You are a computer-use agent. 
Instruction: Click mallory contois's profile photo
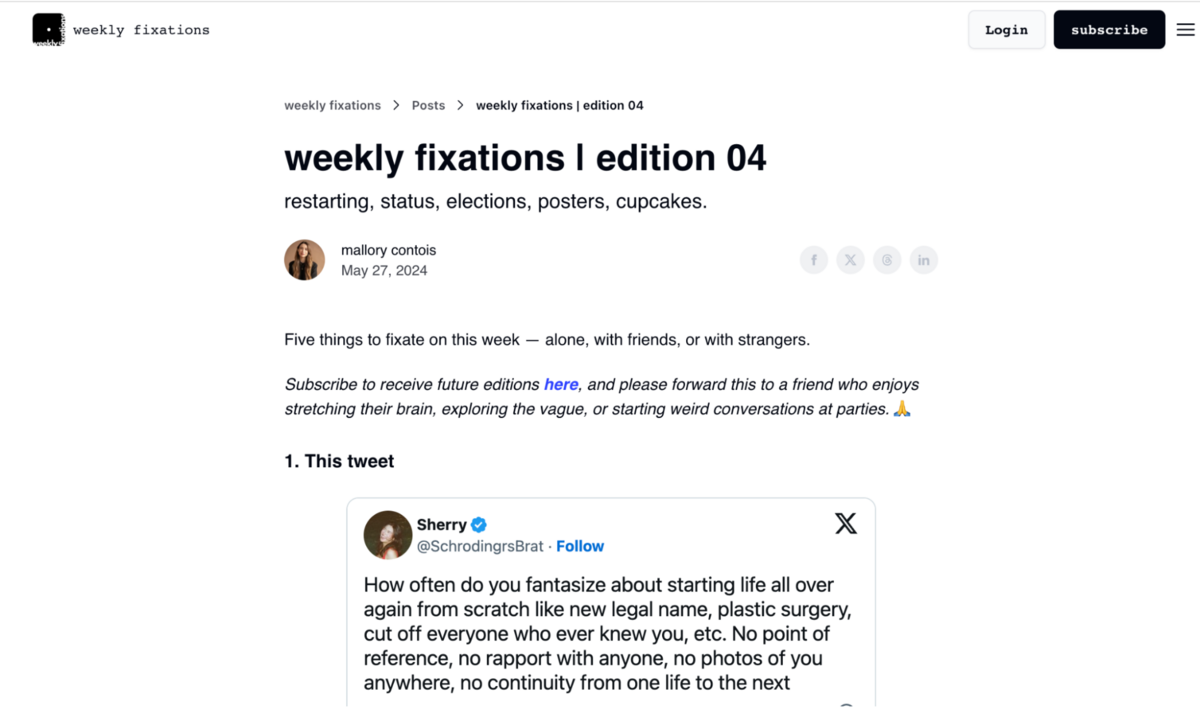[x=304, y=260]
